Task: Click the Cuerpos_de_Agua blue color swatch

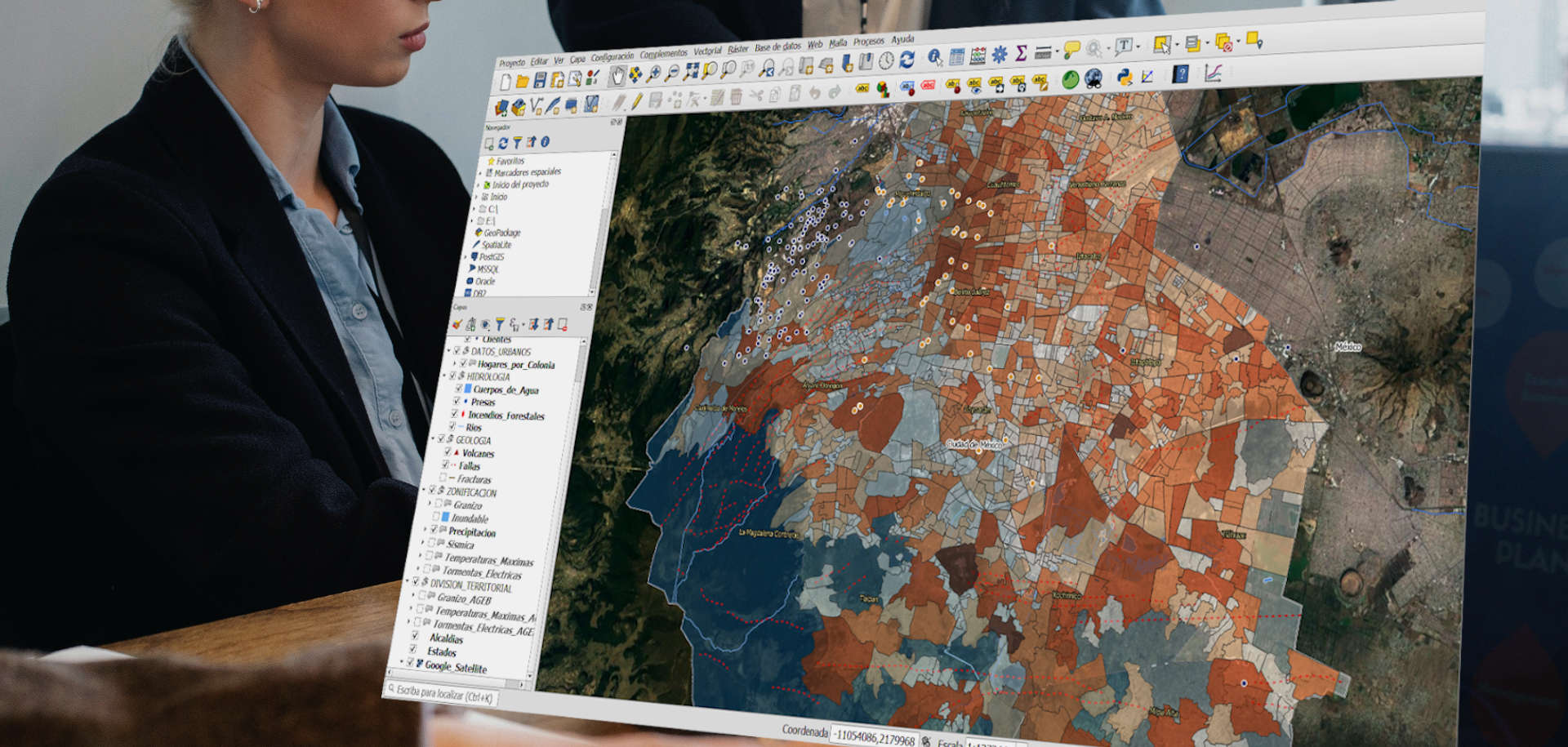Action: coord(467,389)
